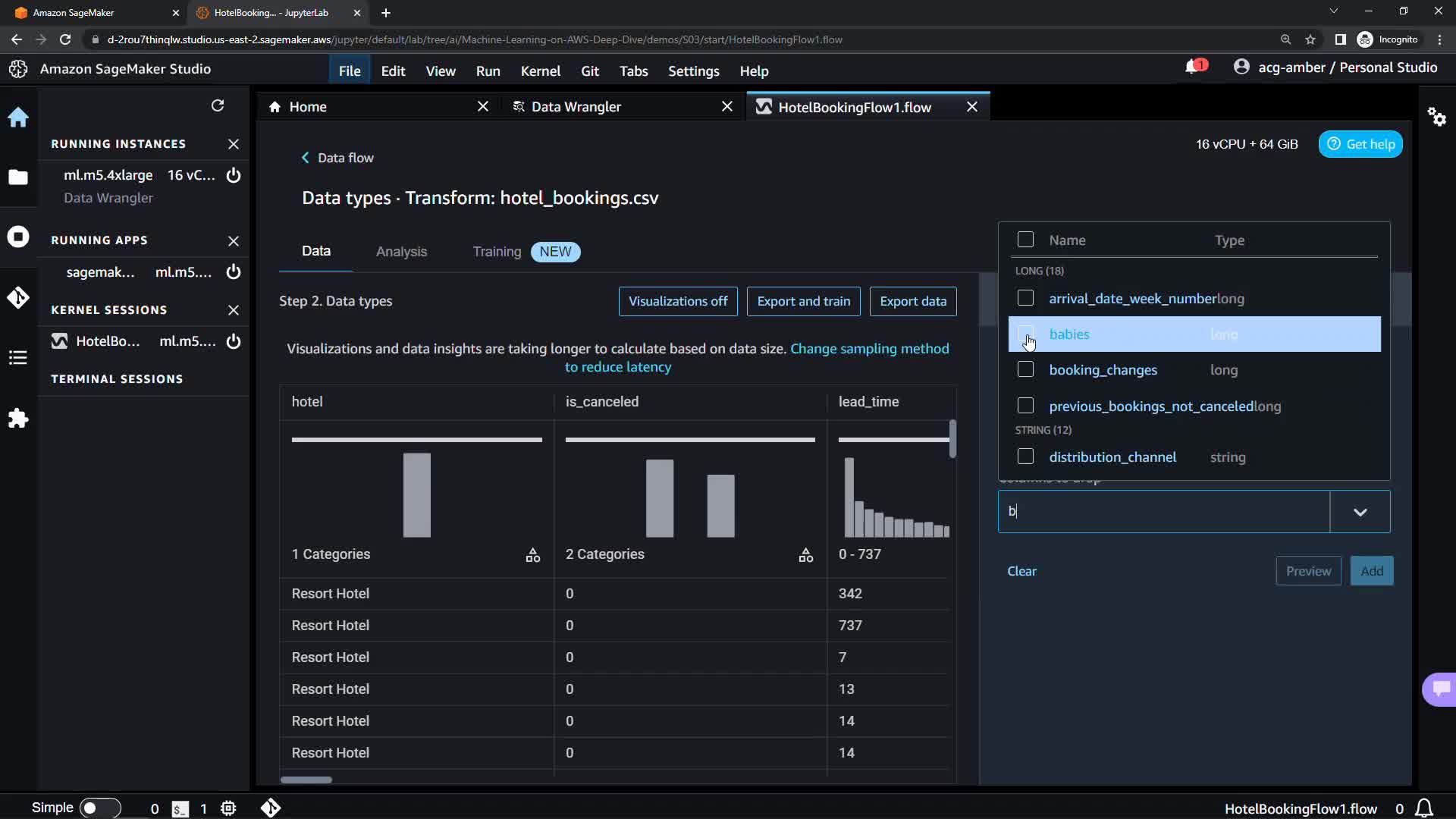Open the file browser folder icon
Viewport: 1456px width, 819px height.
(x=18, y=177)
